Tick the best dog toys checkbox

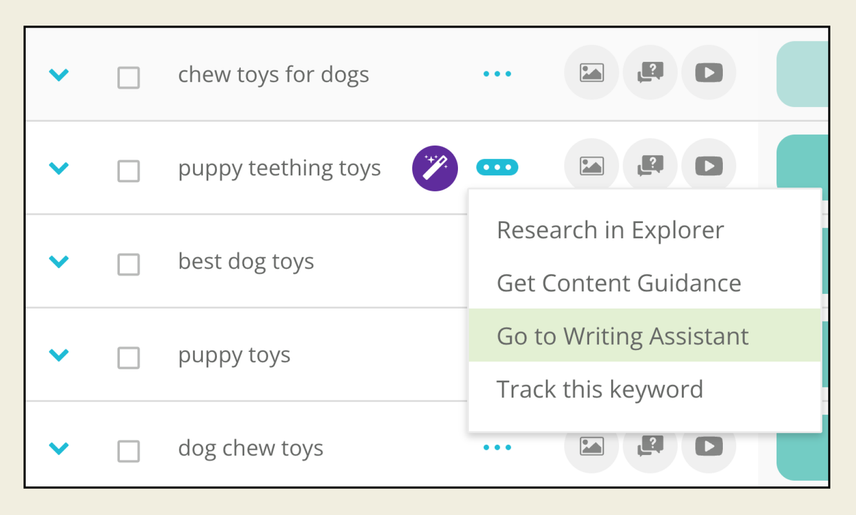tap(129, 264)
